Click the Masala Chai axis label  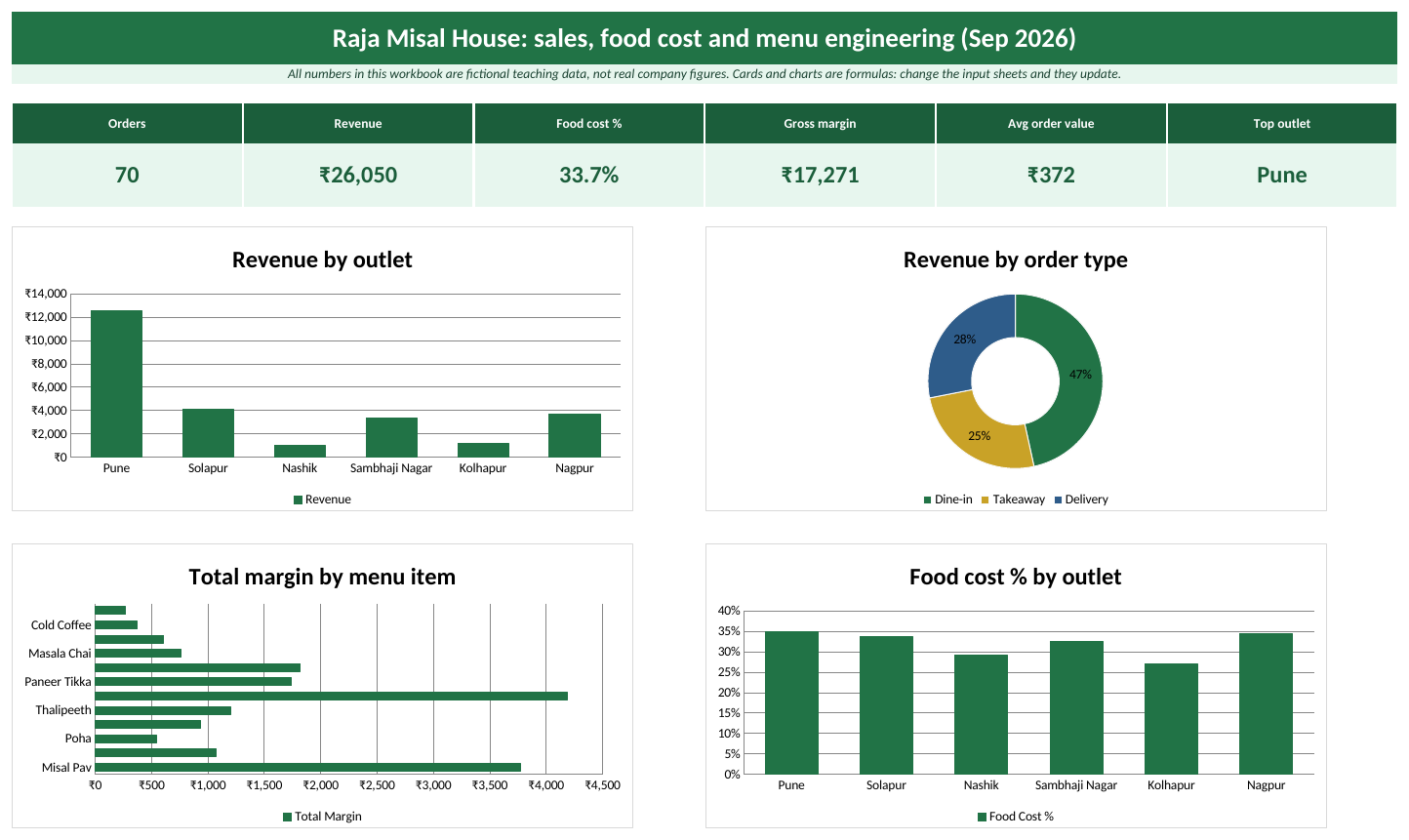click(x=60, y=654)
